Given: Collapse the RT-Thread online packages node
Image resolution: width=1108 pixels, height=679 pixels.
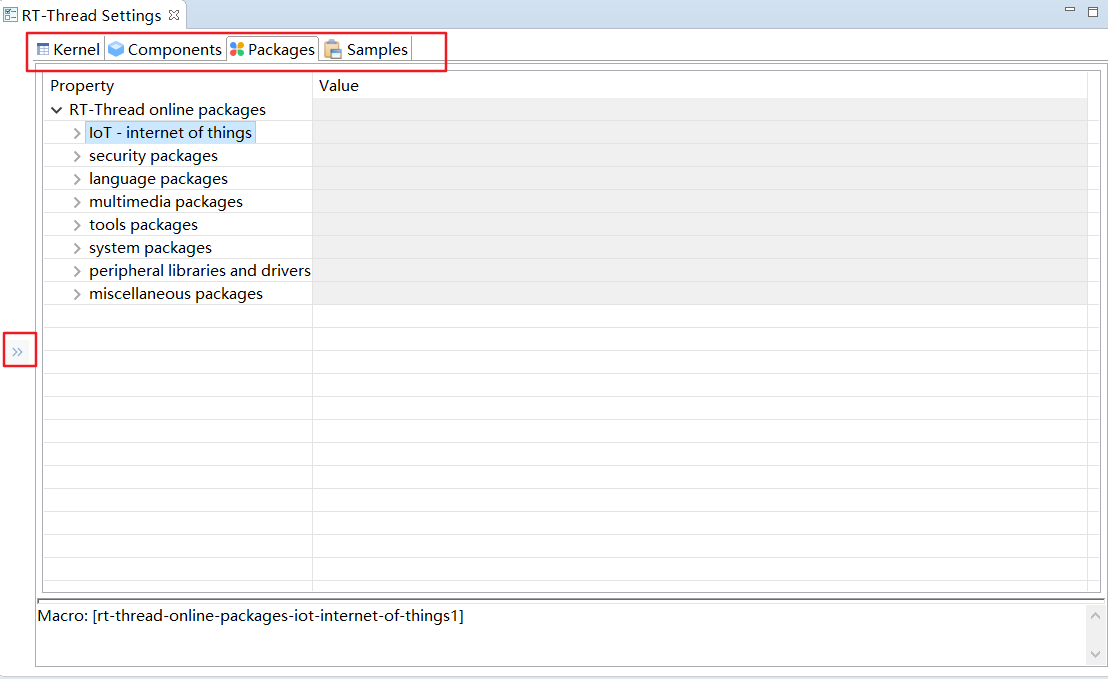Looking at the screenshot, I should (57, 110).
